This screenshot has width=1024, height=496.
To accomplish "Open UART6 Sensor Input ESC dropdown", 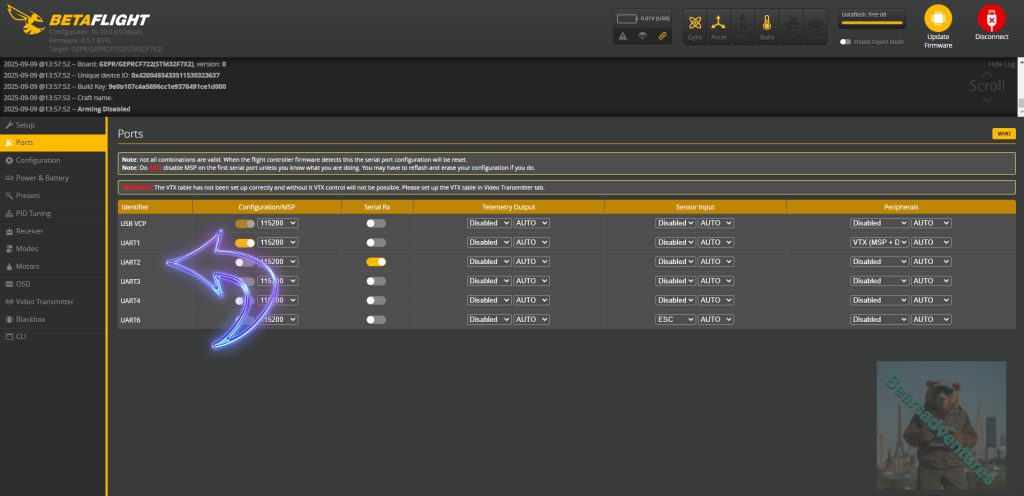I will tap(675, 320).
